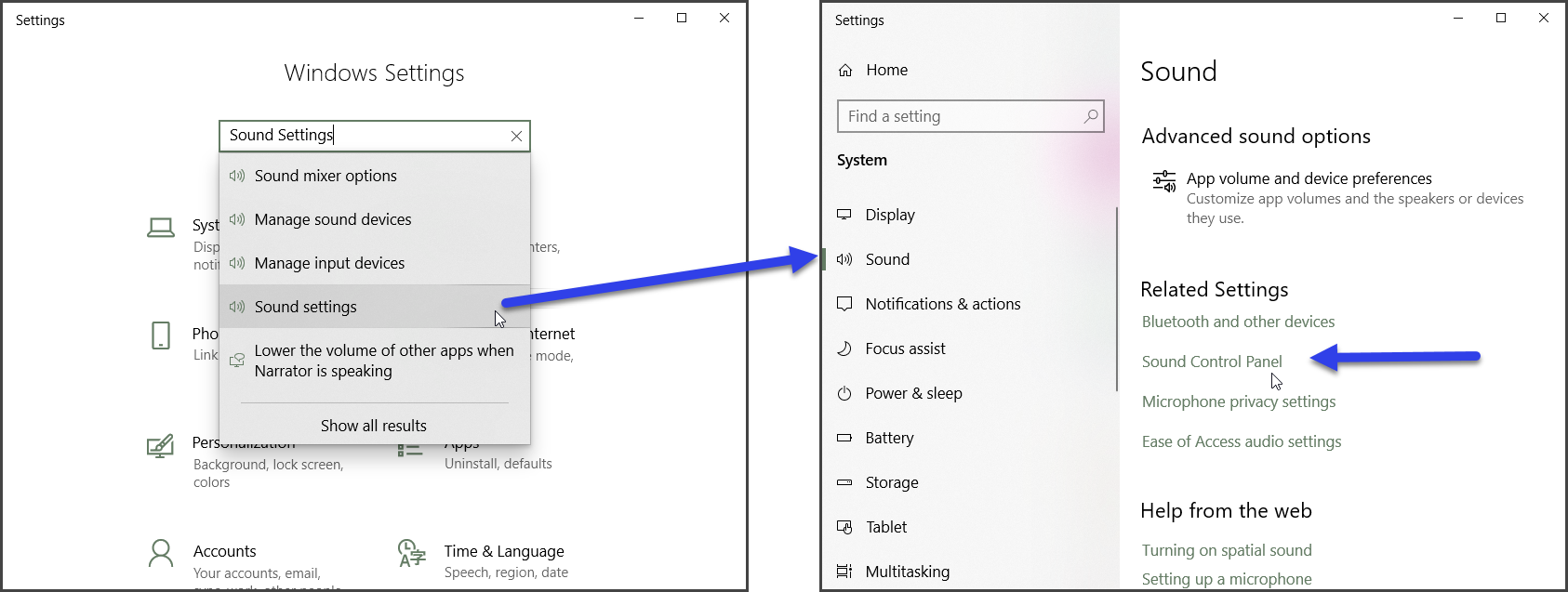Click the App volume and device preferences icon

coord(1164,181)
